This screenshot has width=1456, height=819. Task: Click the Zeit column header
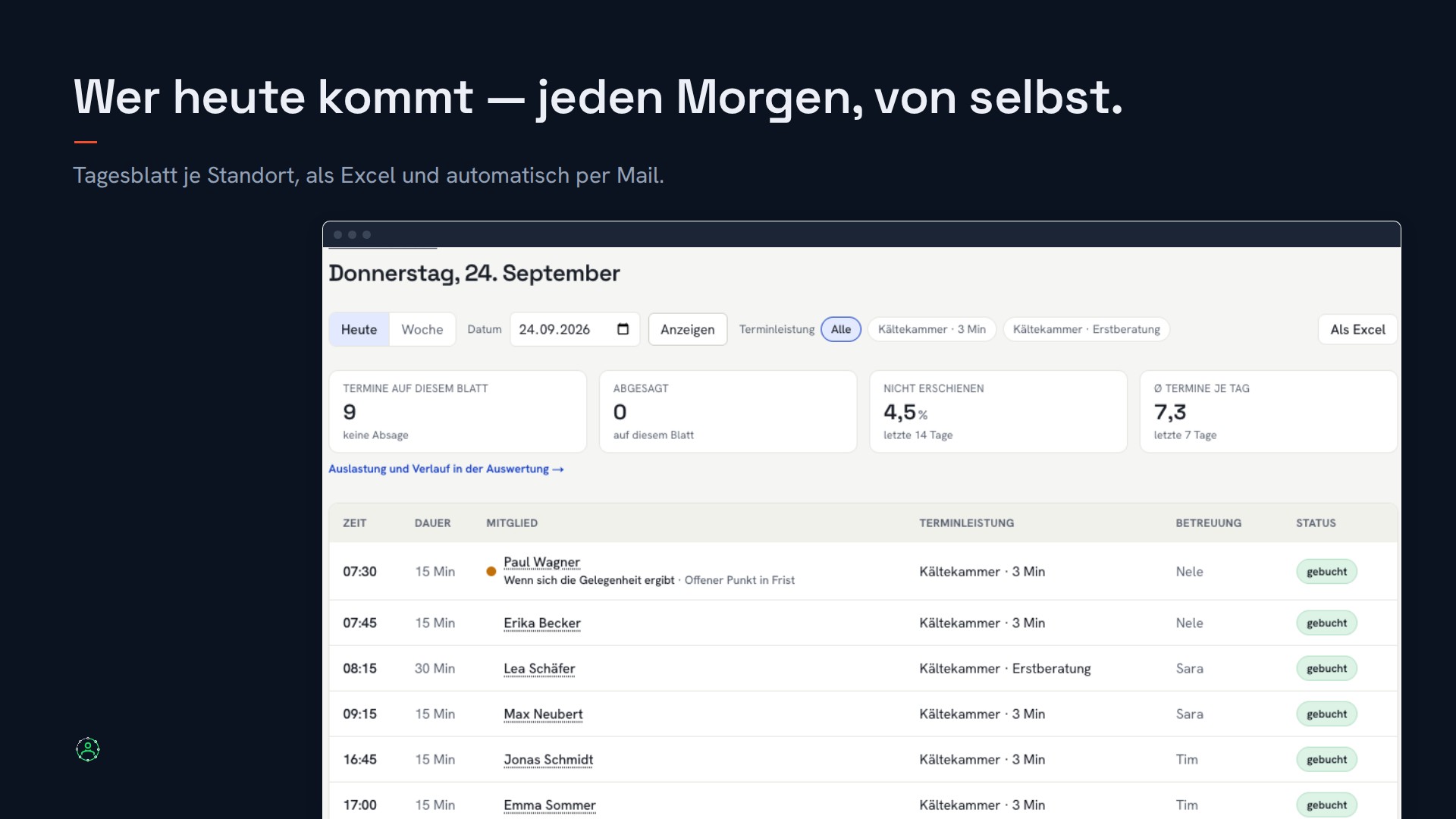354,523
